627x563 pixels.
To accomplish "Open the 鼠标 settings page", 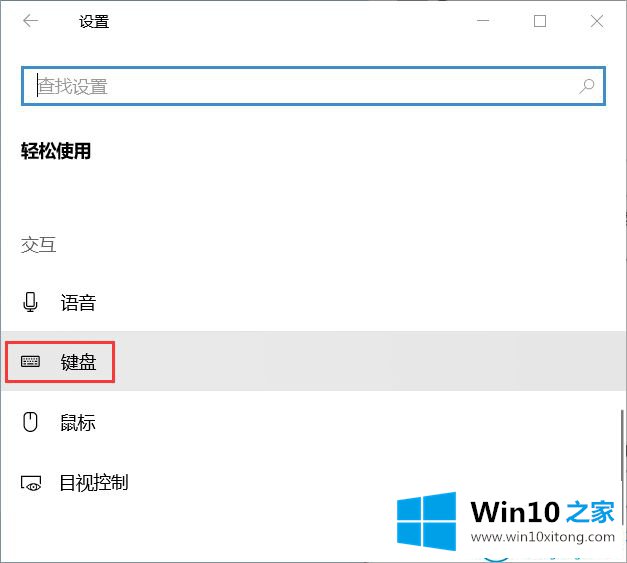I will [x=313, y=422].
